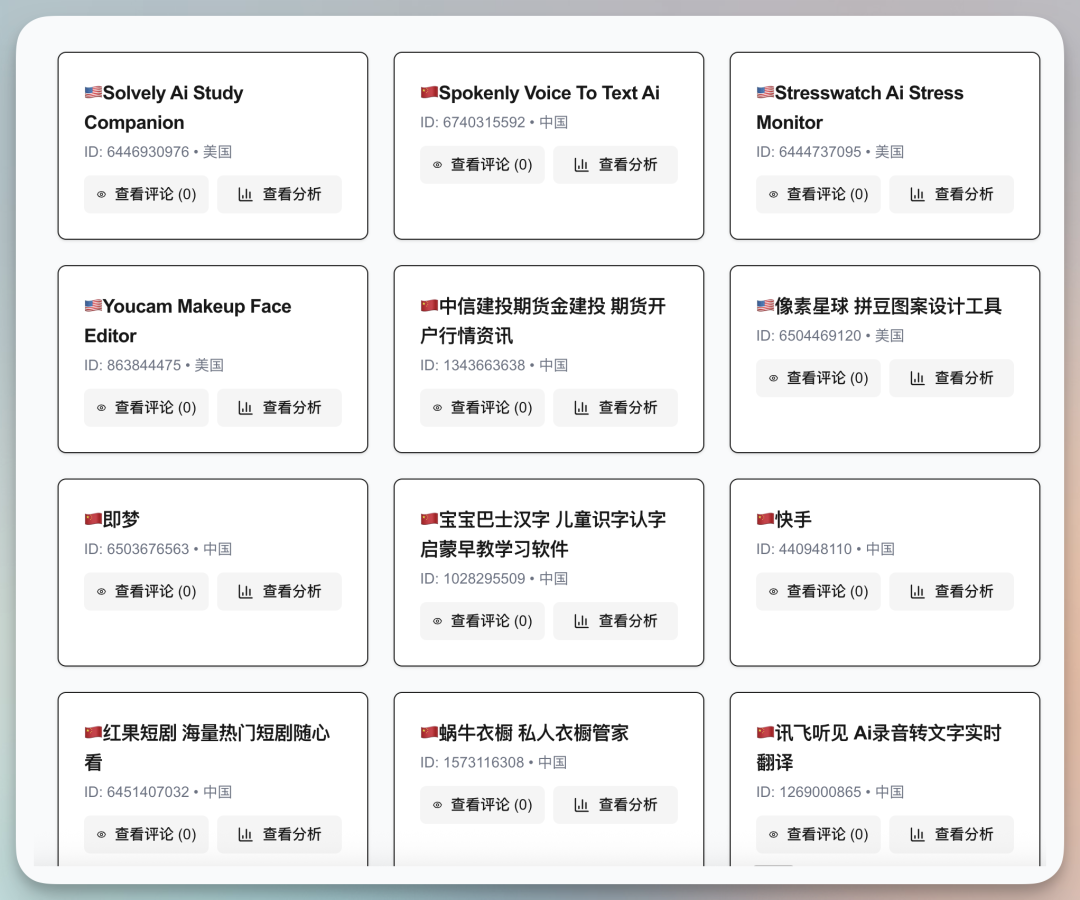Click the China flag beside 宝宝巴士汉字
The width and height of the screenshot is (1080, 900).
tap(429, 519)
